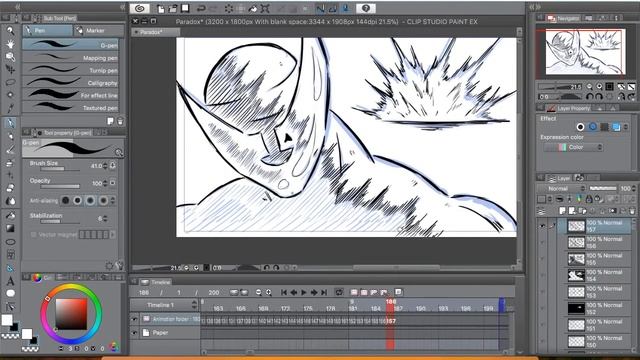Toggle visibility of layer 157
Screen dimensions: 640x360
(542, 226)
